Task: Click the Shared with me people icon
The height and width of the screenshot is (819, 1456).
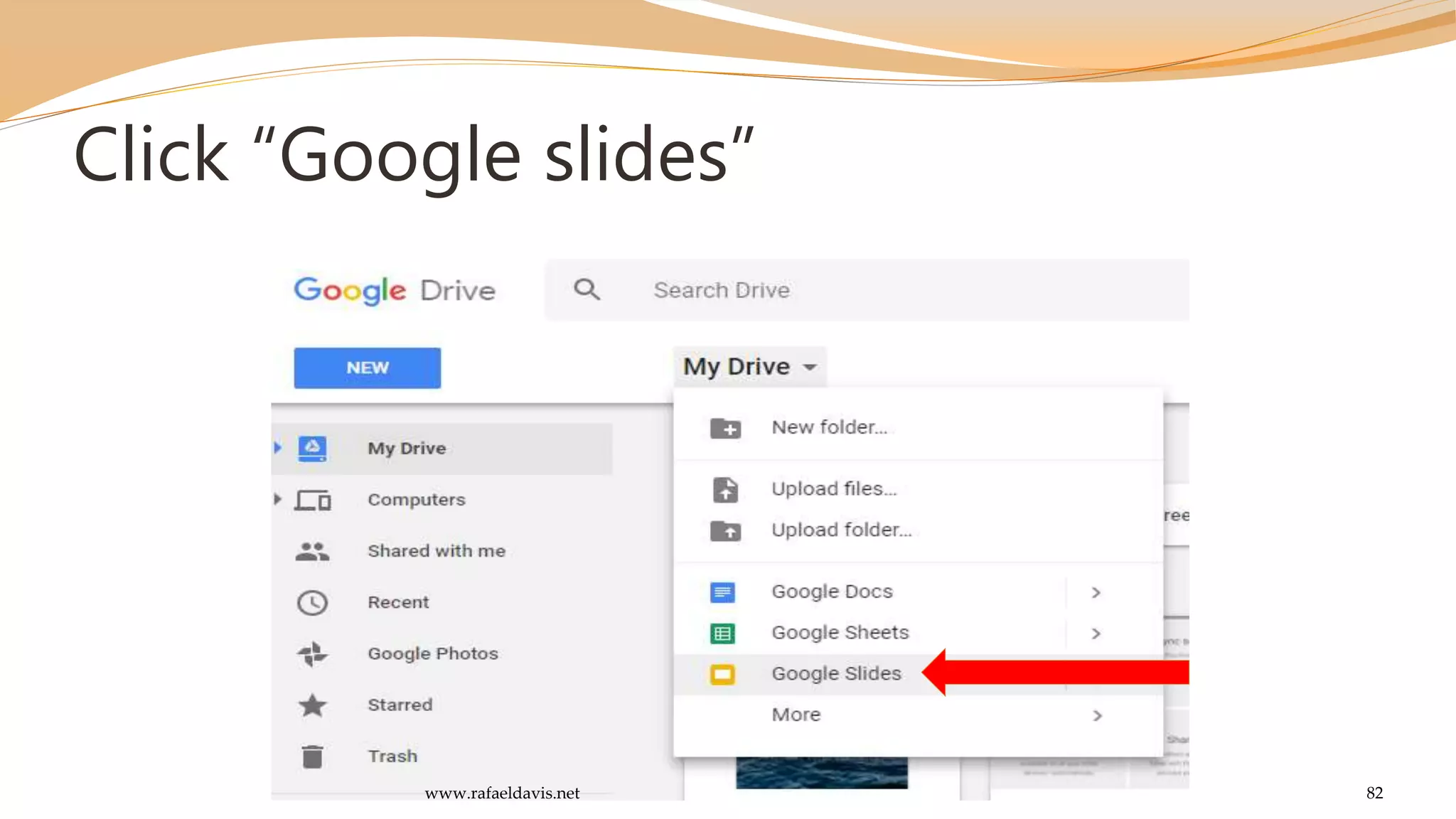Action: coord(312,552)
